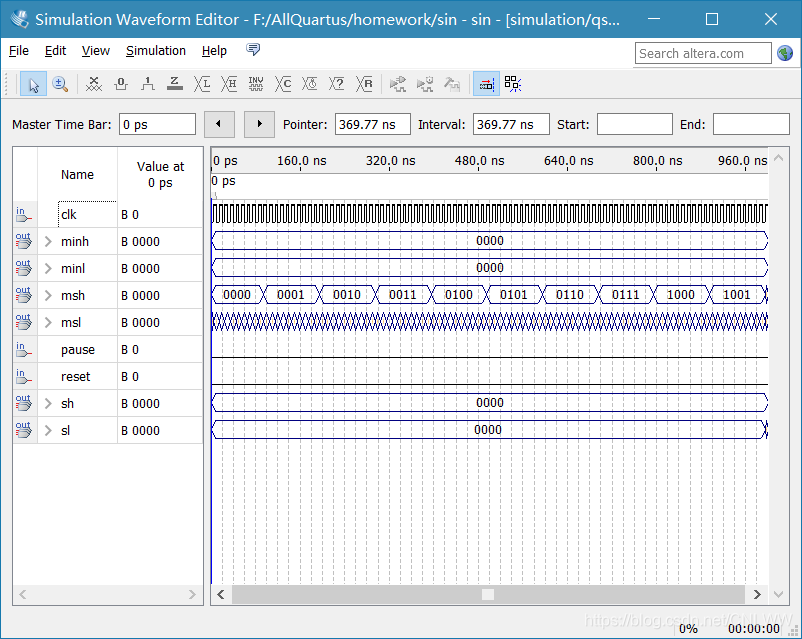Screen dimensions: 802x639
Task: Open Arbitrary Value (X?) tool
Action: point(337,84)
